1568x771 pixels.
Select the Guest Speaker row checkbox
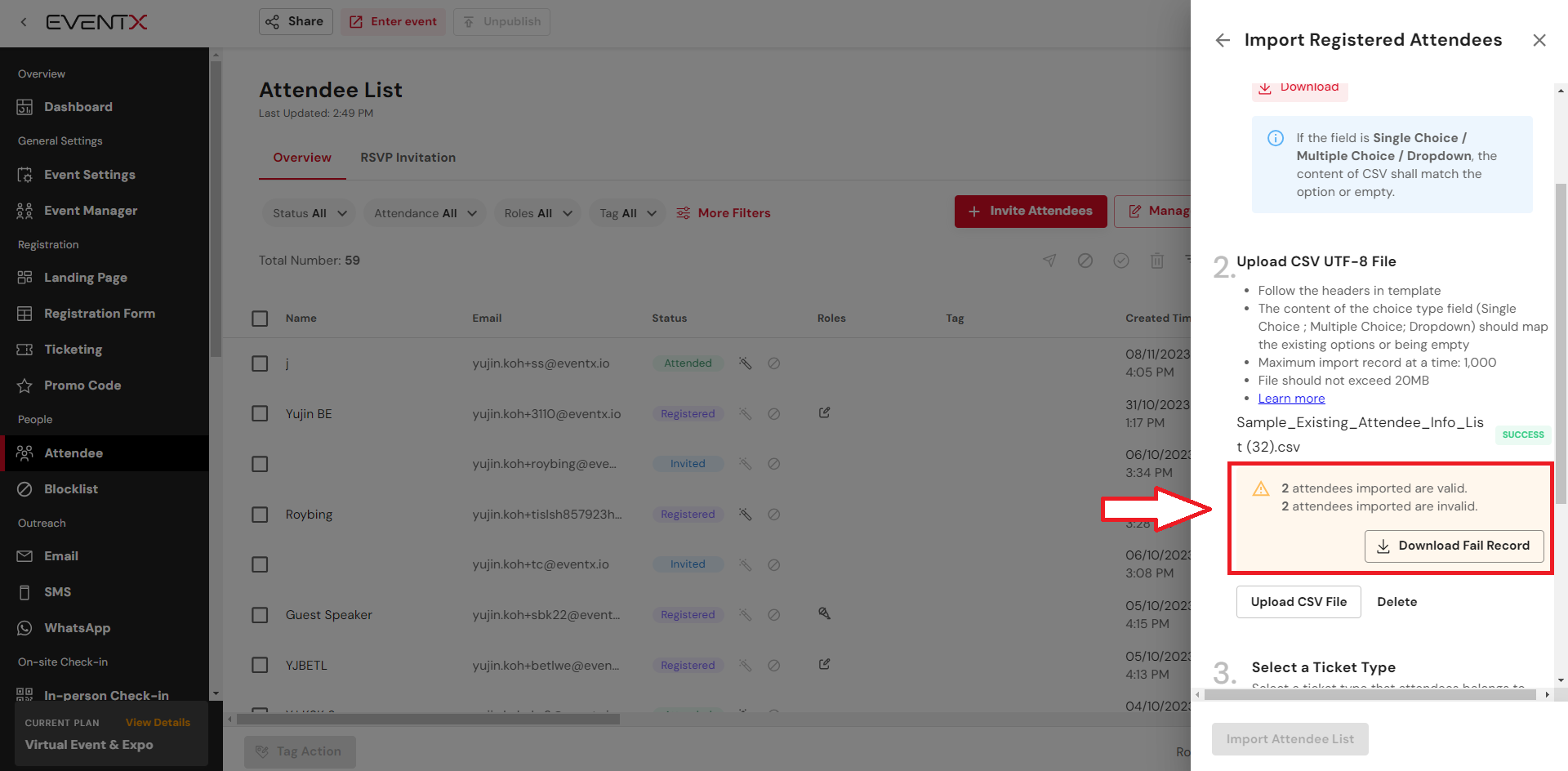pos(260,615)
